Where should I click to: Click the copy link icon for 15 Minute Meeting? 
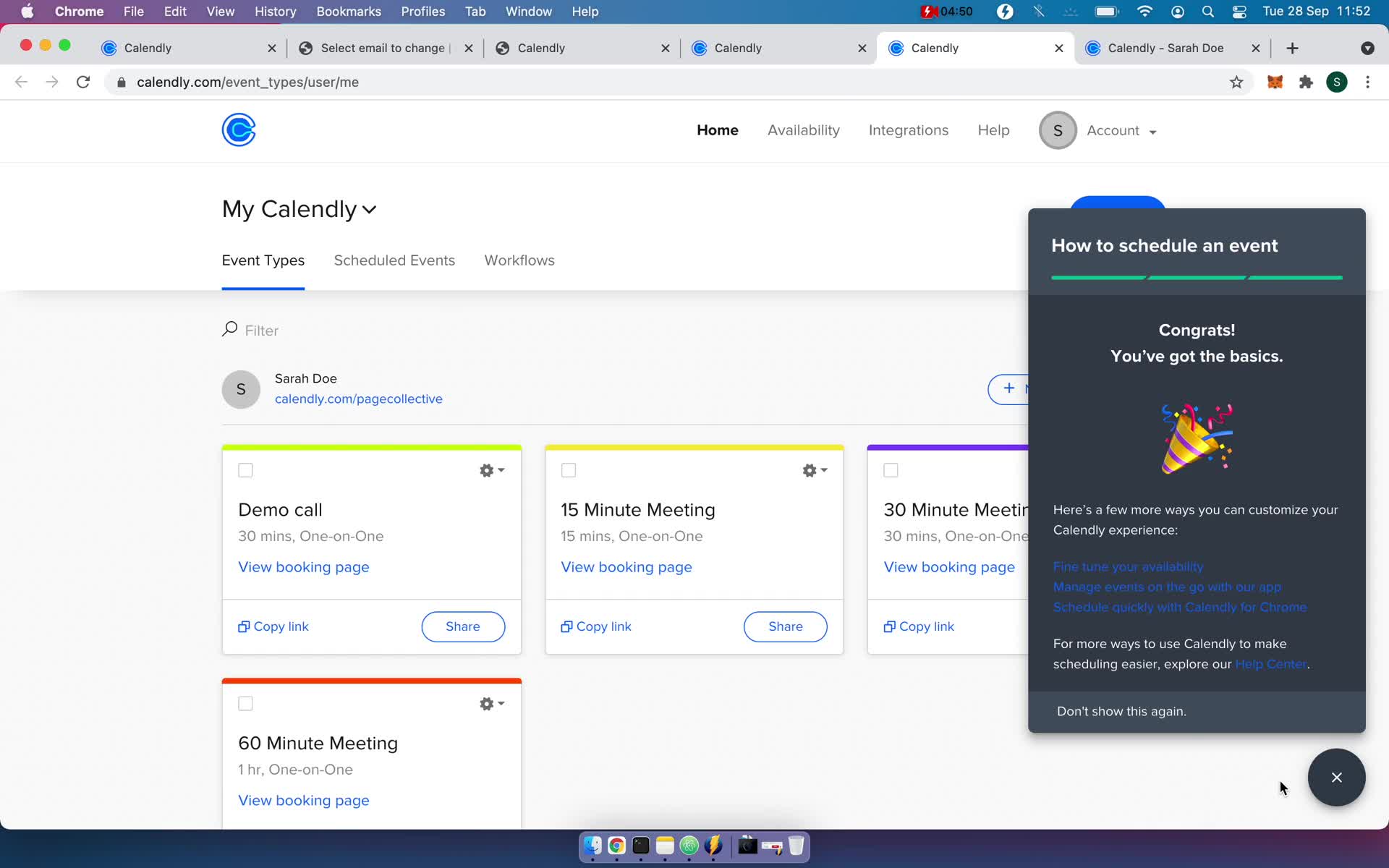[567, 626]
